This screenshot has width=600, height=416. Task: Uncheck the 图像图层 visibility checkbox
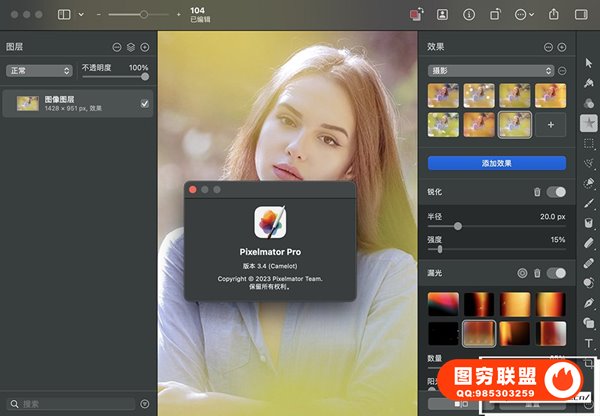coord(144,103)
